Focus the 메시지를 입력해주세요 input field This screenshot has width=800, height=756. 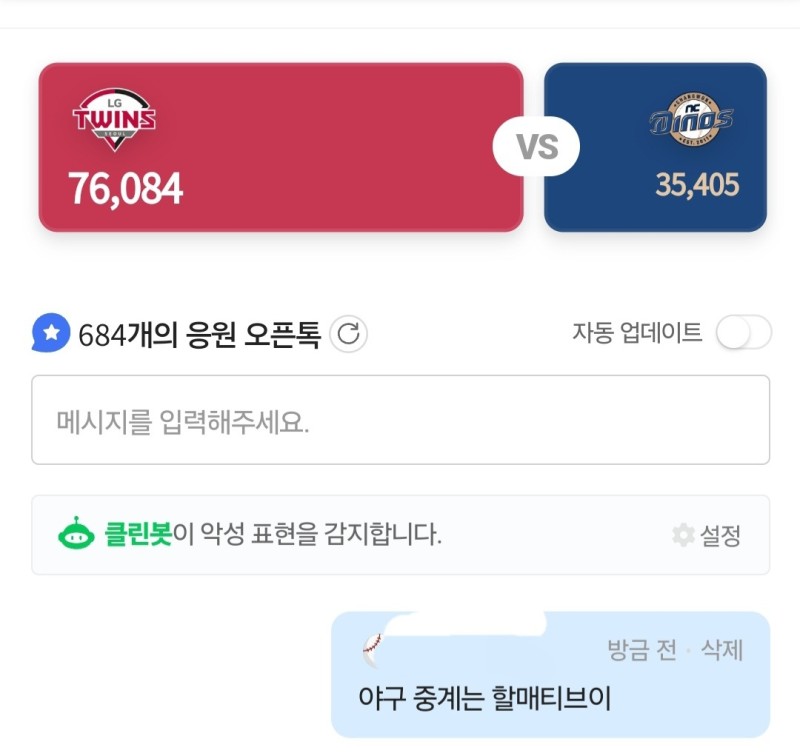[x=400, y=420]
